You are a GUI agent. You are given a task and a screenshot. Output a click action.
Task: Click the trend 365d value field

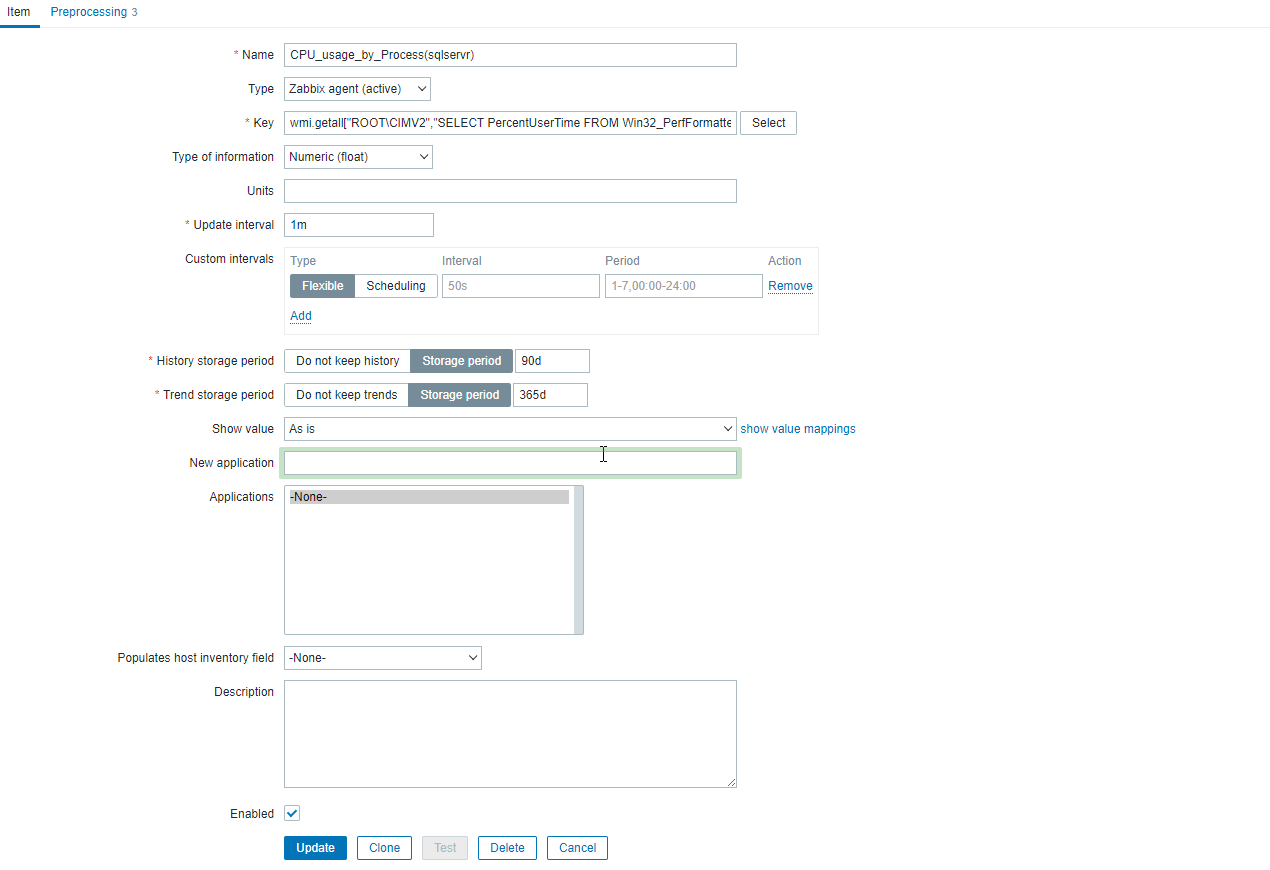[x=550, y=395]
